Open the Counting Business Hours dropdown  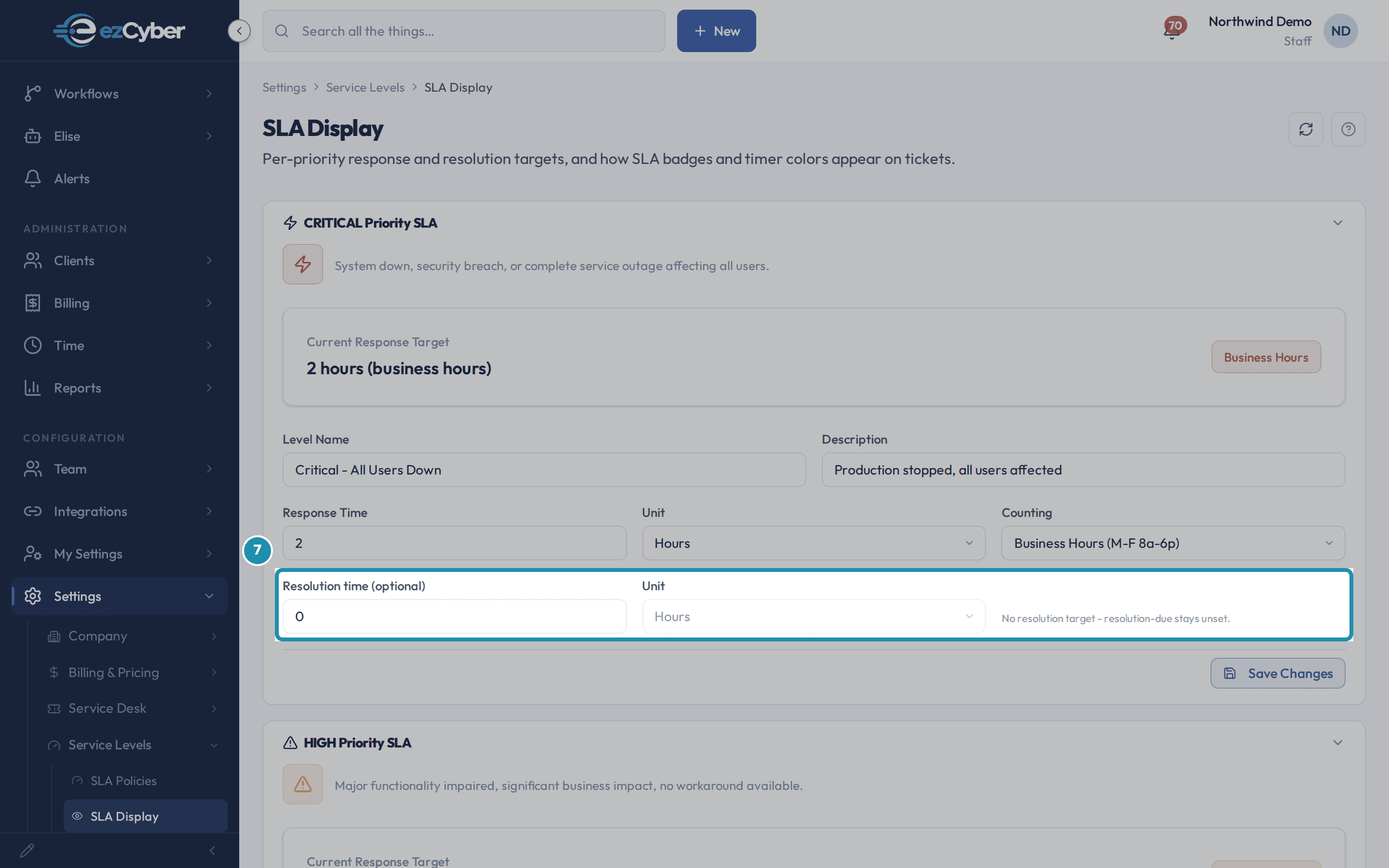(x=1172, y=543)
